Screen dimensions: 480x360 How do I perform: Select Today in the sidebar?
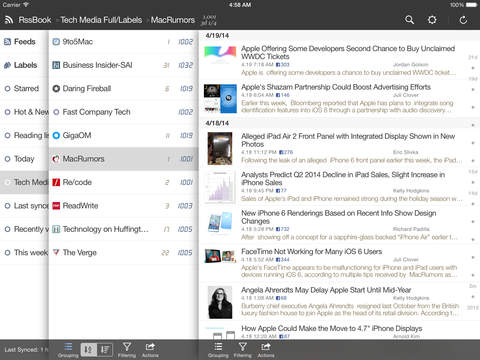[24, 159]
